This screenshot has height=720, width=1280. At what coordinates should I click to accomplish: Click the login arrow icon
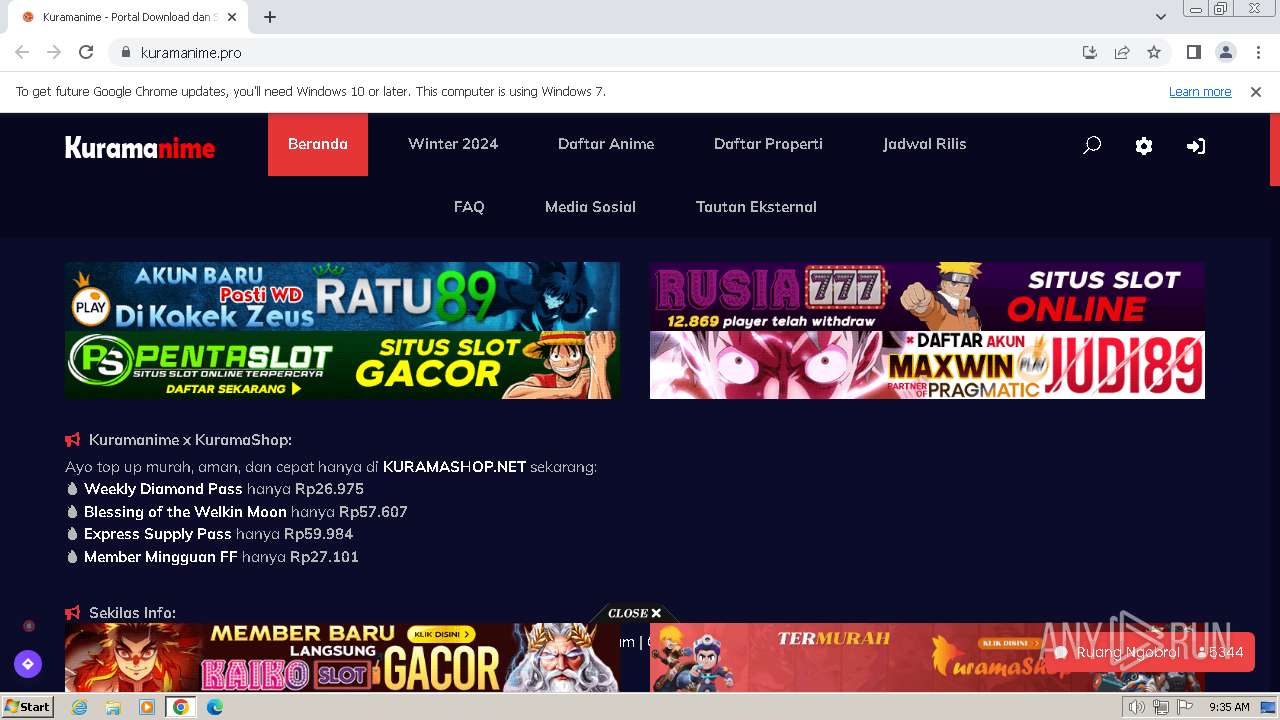click(1196, 145)
